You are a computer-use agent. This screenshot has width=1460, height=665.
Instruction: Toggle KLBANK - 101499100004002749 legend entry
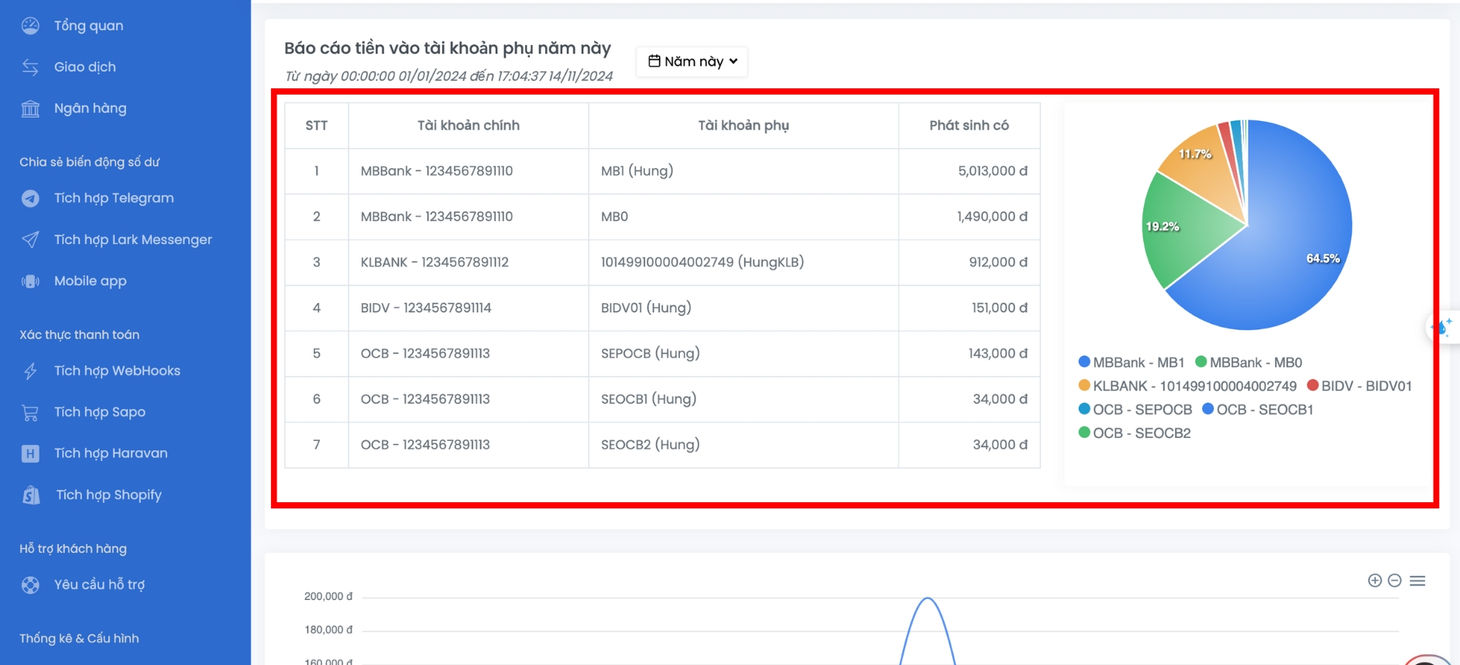pyautogui.click(x=1187, y=386)
